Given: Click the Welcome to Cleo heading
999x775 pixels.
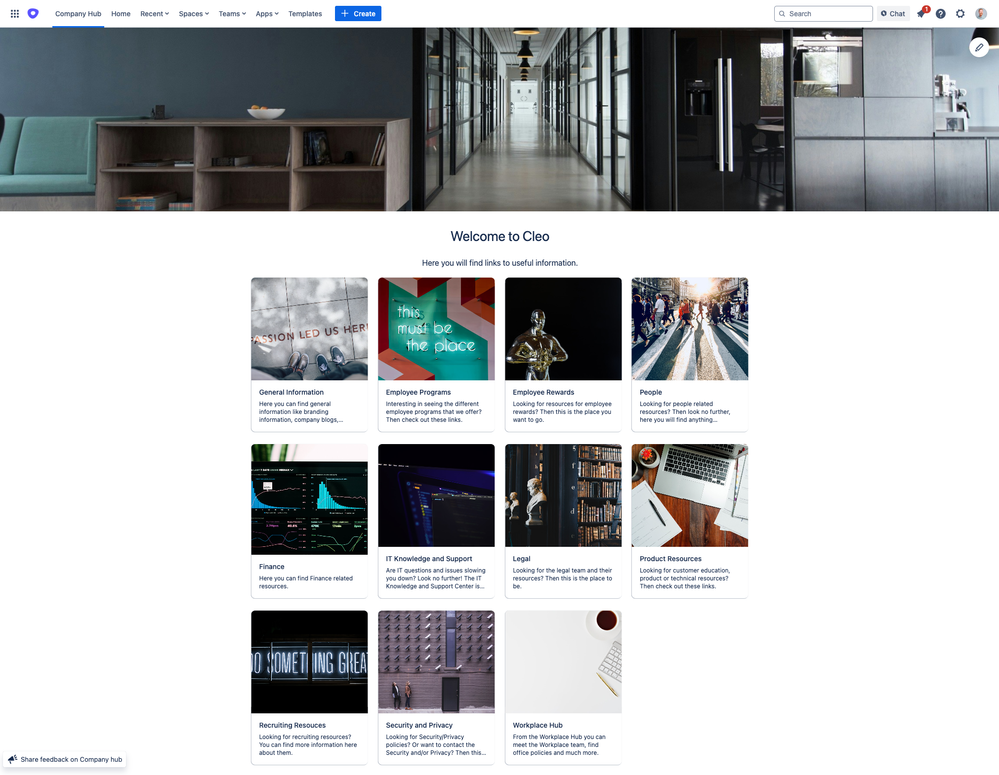Looking at the screenshot, I should (x=500, y=236).
